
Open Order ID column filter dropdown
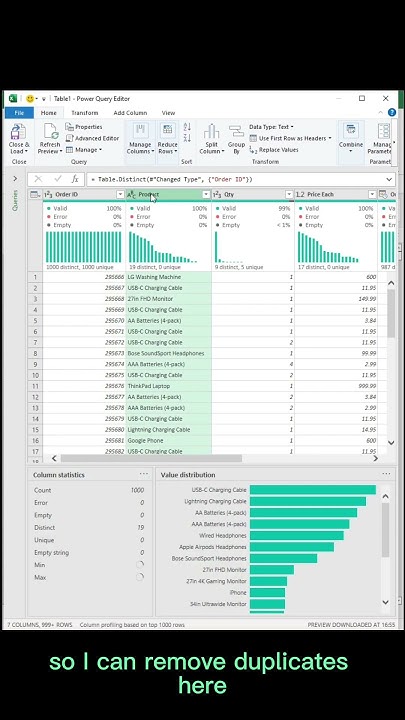[120, 195]
